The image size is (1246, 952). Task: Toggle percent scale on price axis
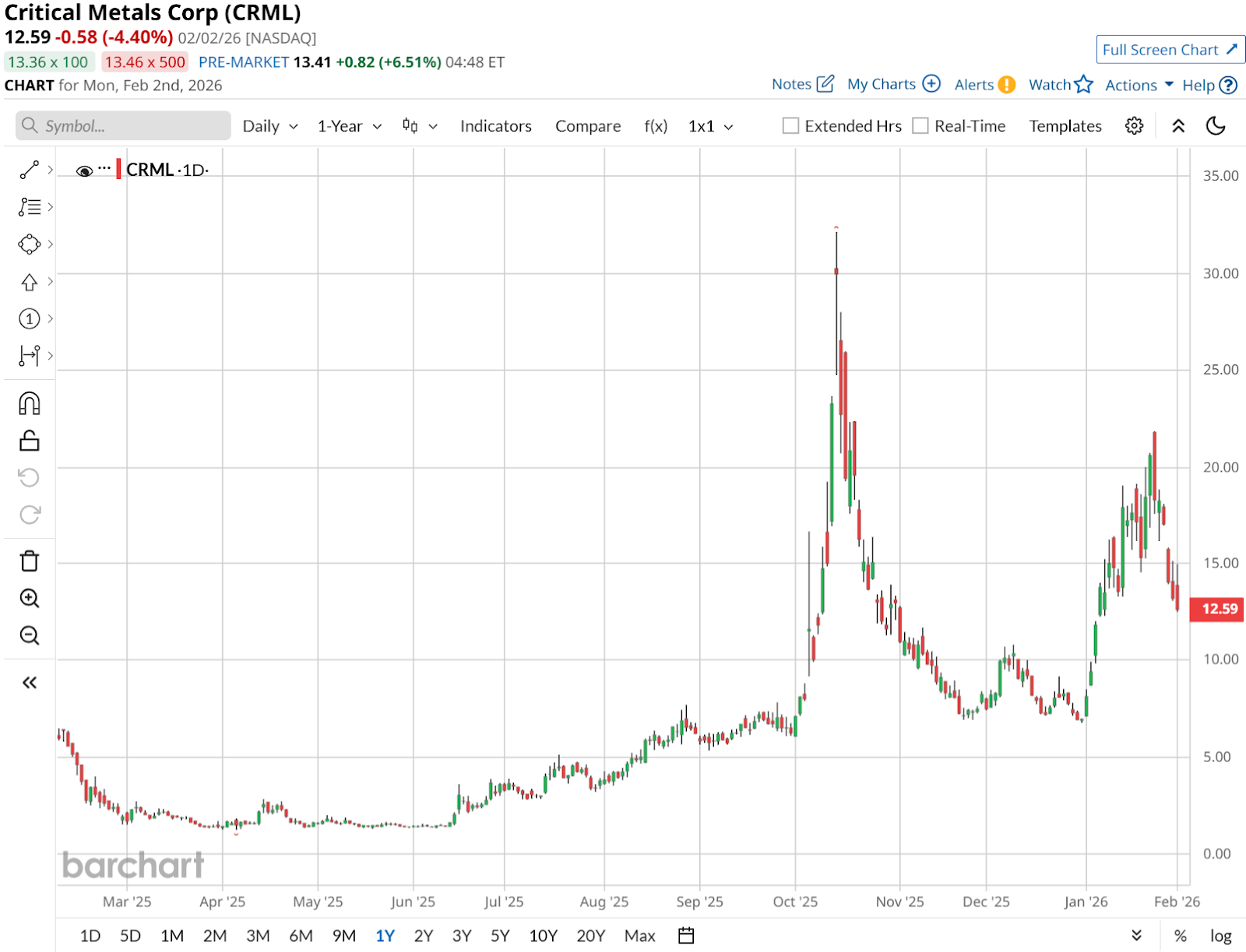point(1181,936)
